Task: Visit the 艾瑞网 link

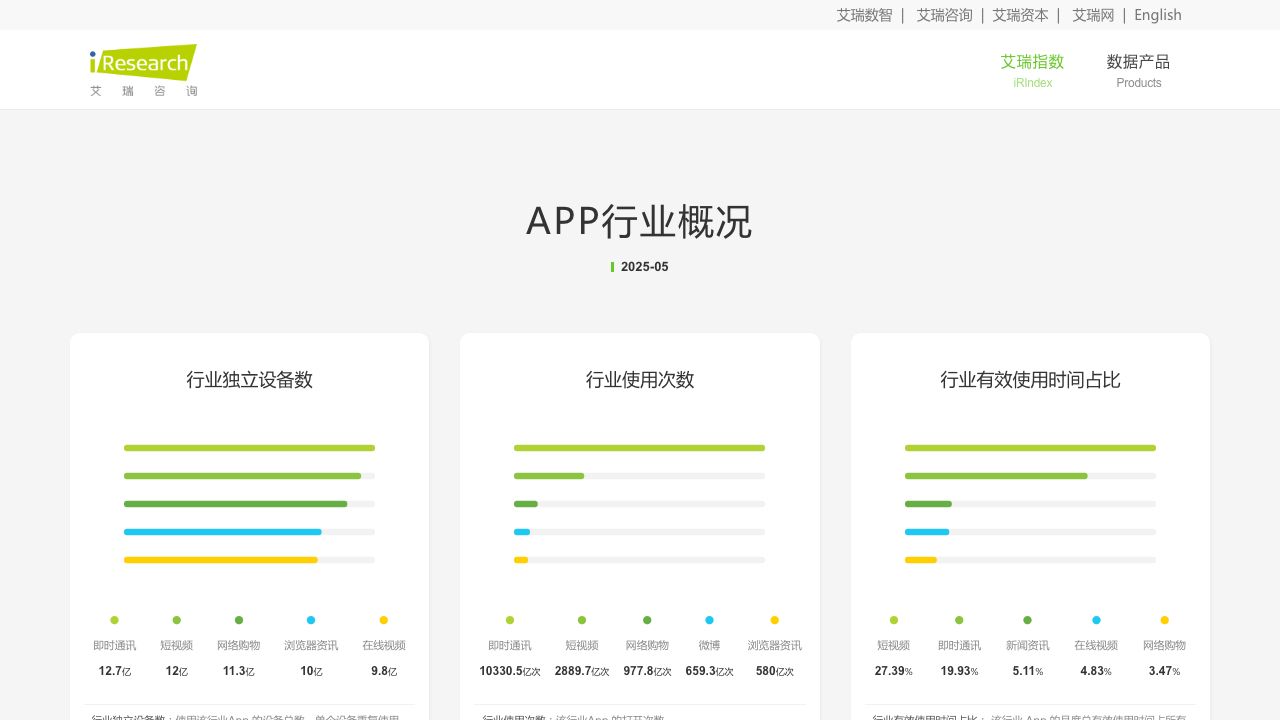Action: [1093, 15]
